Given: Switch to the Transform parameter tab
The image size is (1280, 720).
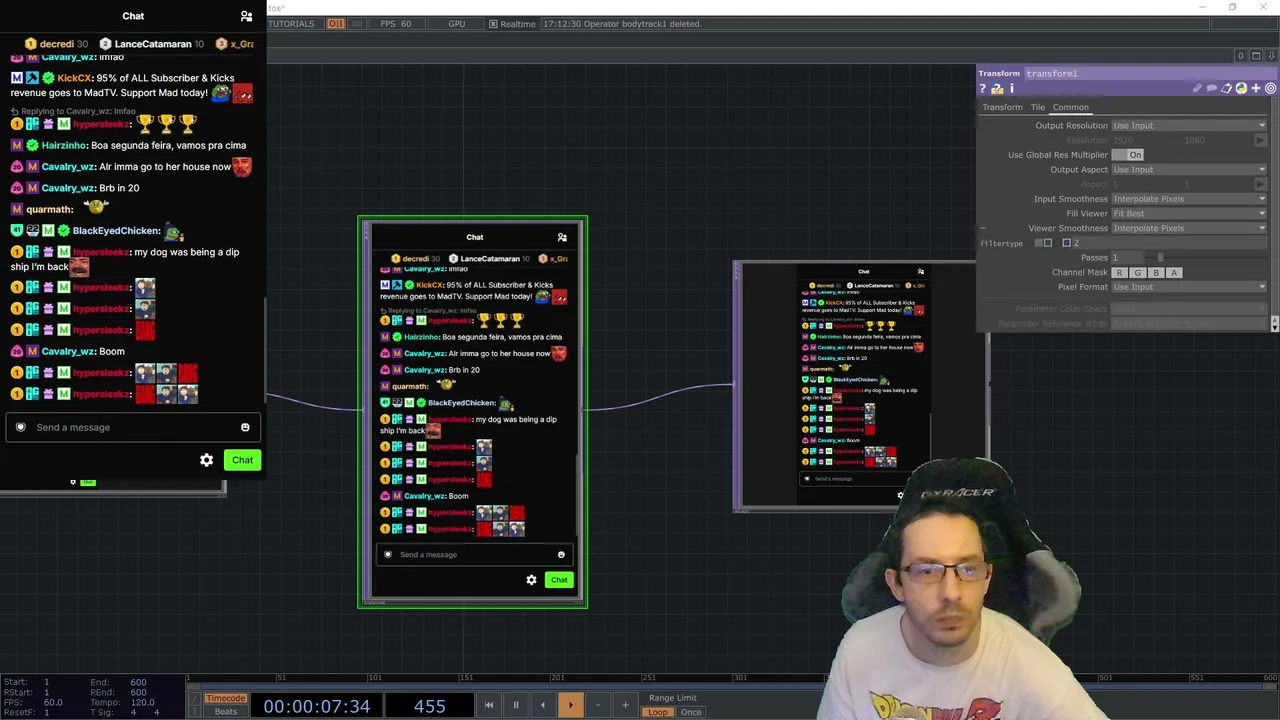Looking at the screenshot, I should point(1002,107).
